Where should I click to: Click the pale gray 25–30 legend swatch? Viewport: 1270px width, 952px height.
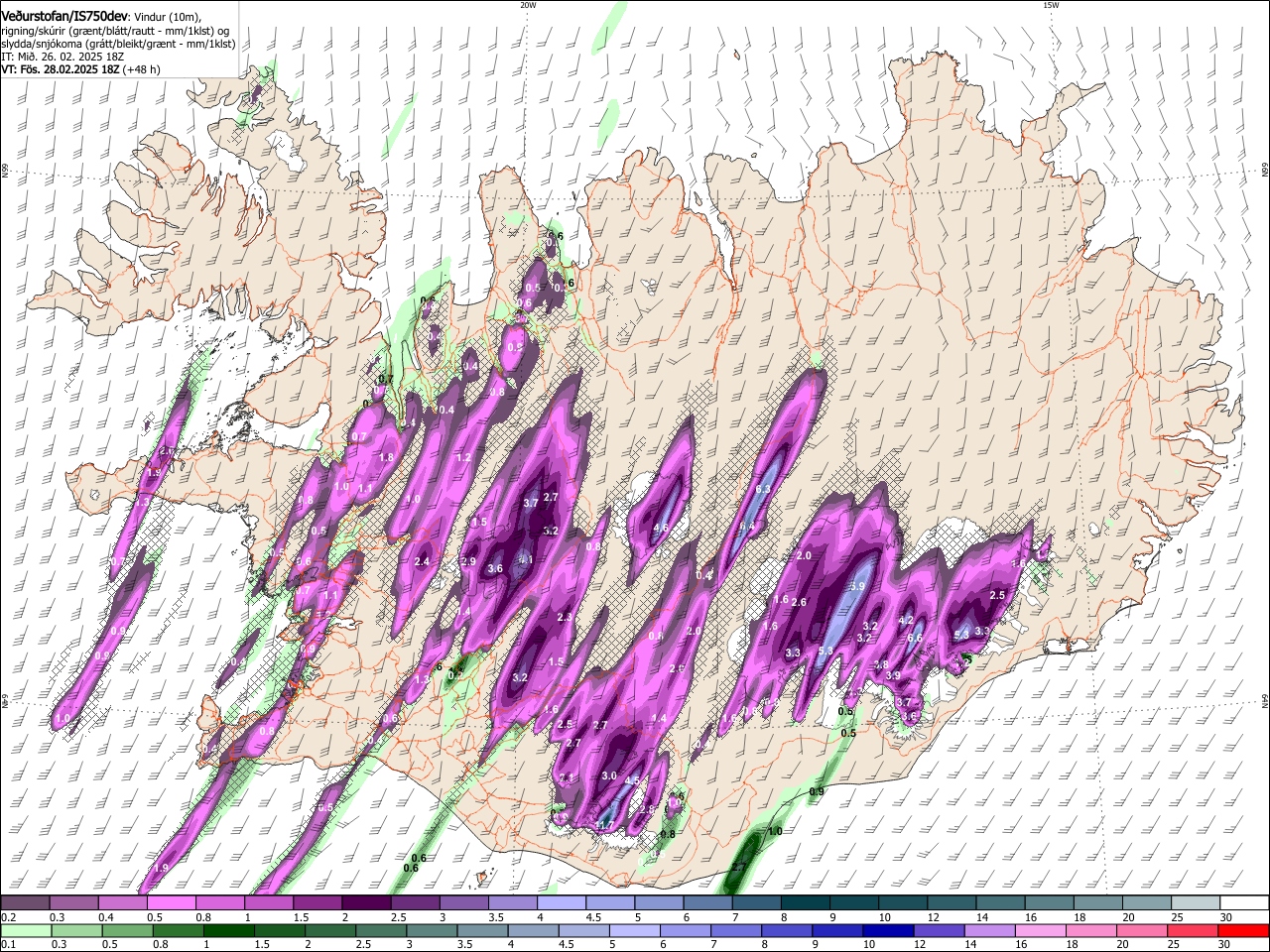coord(1195,903)
